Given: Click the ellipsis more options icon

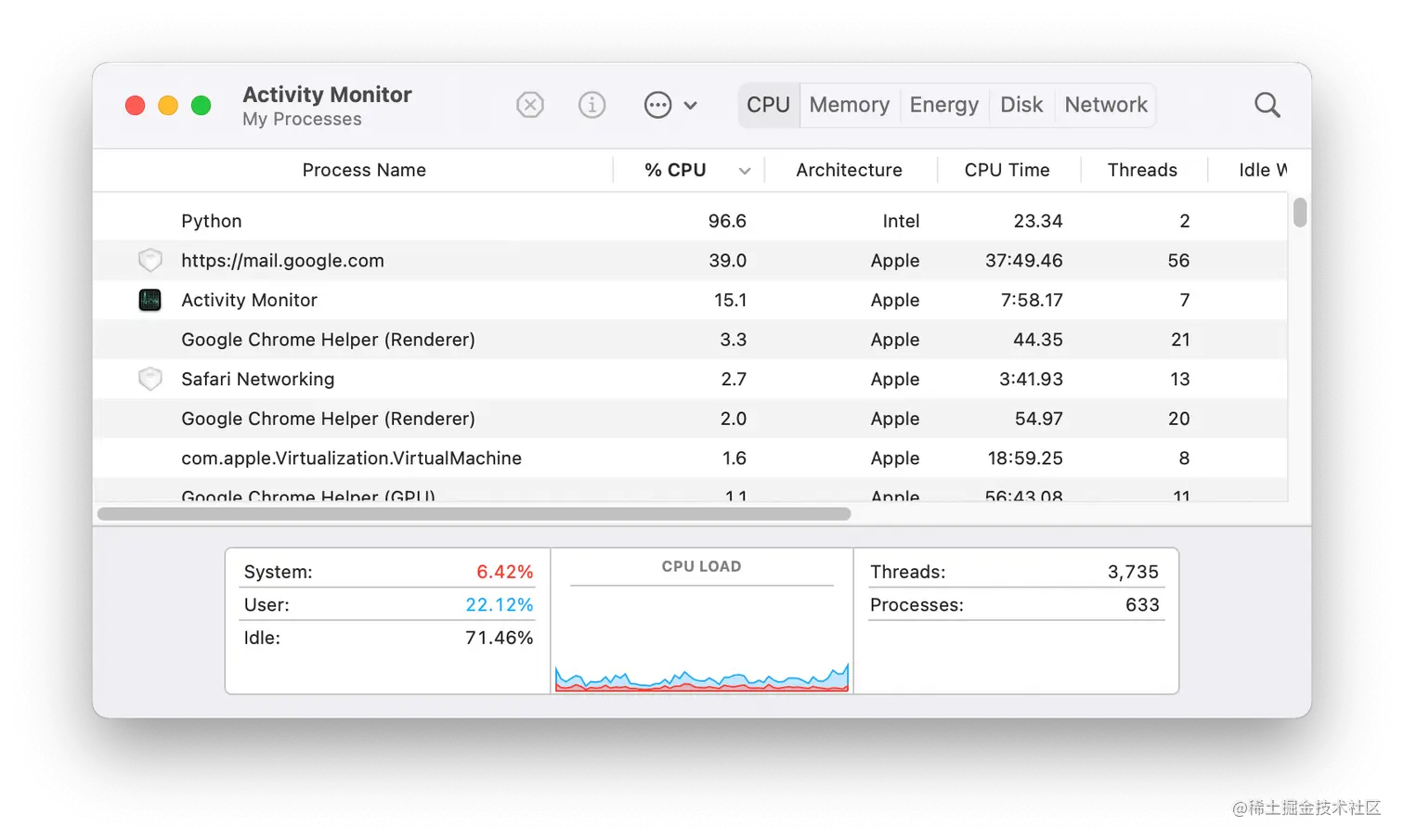Looking at the screenshot, I should (657, 105).
